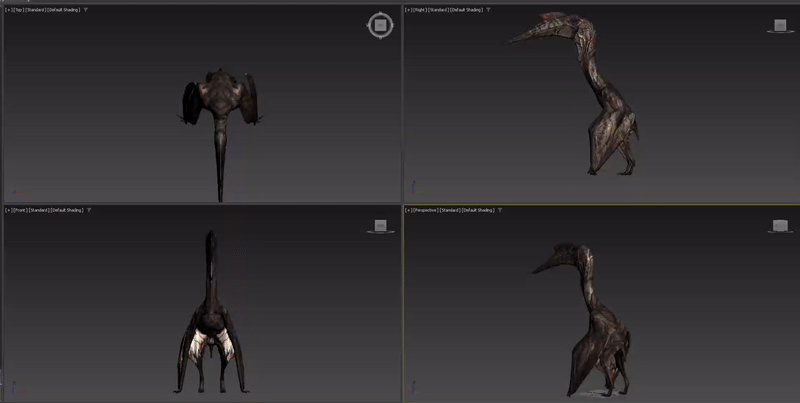Open the [+] general menu in Perspective viewport
800x403 pixels.
[x=410, y=210]
